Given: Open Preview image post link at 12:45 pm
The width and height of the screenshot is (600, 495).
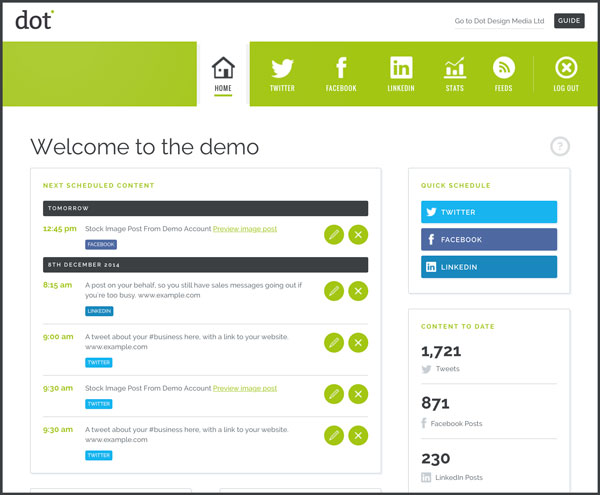Looking at the screenshot, I should pyautogui.click(x=245, y=229).
